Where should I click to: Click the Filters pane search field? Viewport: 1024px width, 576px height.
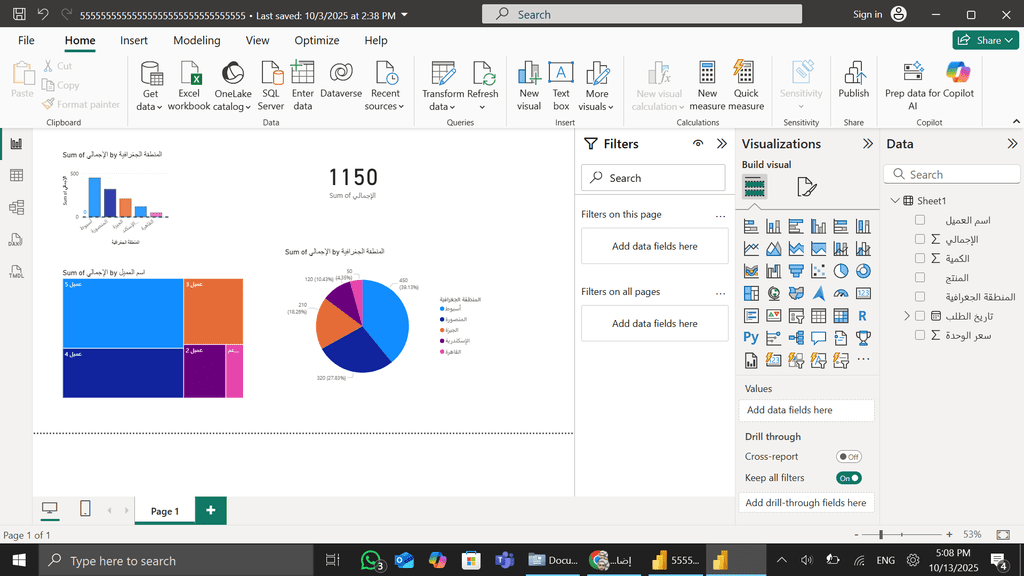(653, 178)
